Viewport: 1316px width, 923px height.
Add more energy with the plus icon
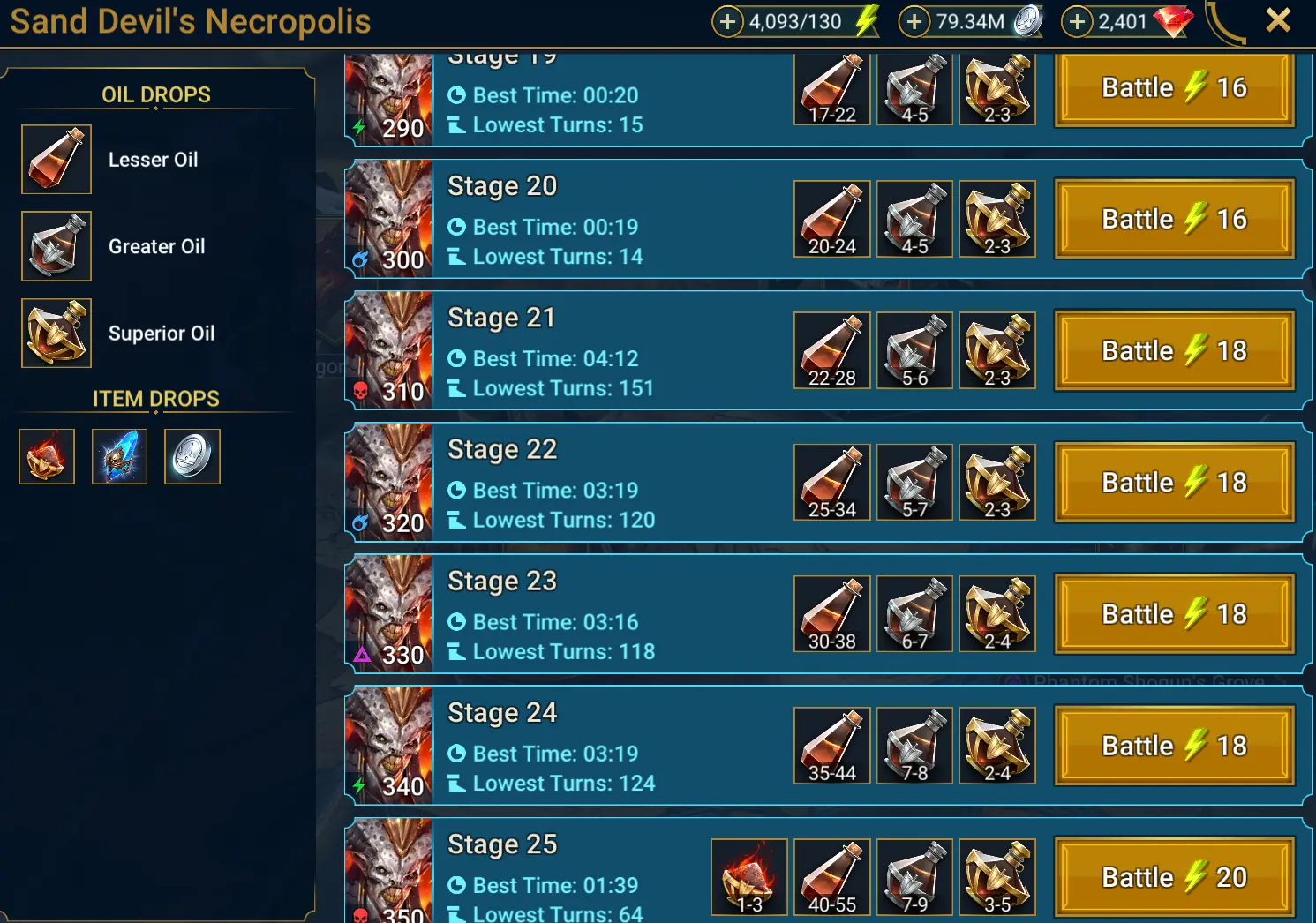pos(727,21)
